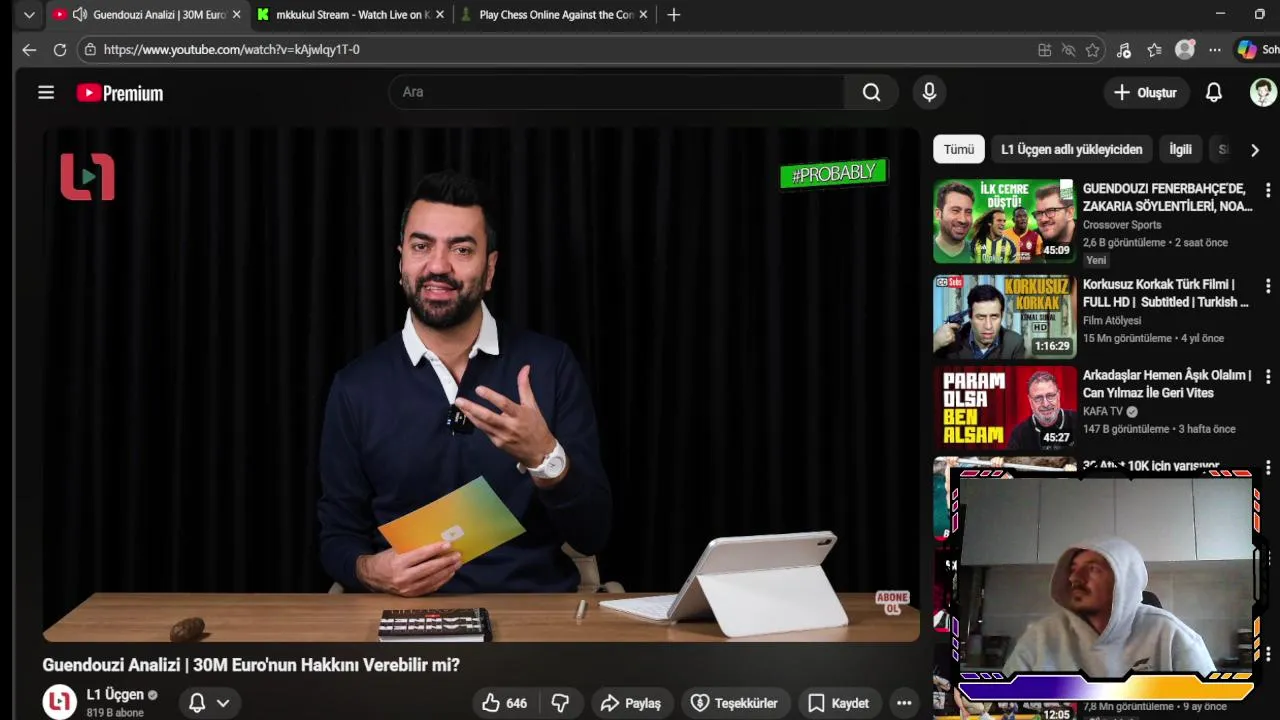Open Edge media control music icon
Image resolution: width=1280 pixels, height=720 pixels.
click(1124, 50)
